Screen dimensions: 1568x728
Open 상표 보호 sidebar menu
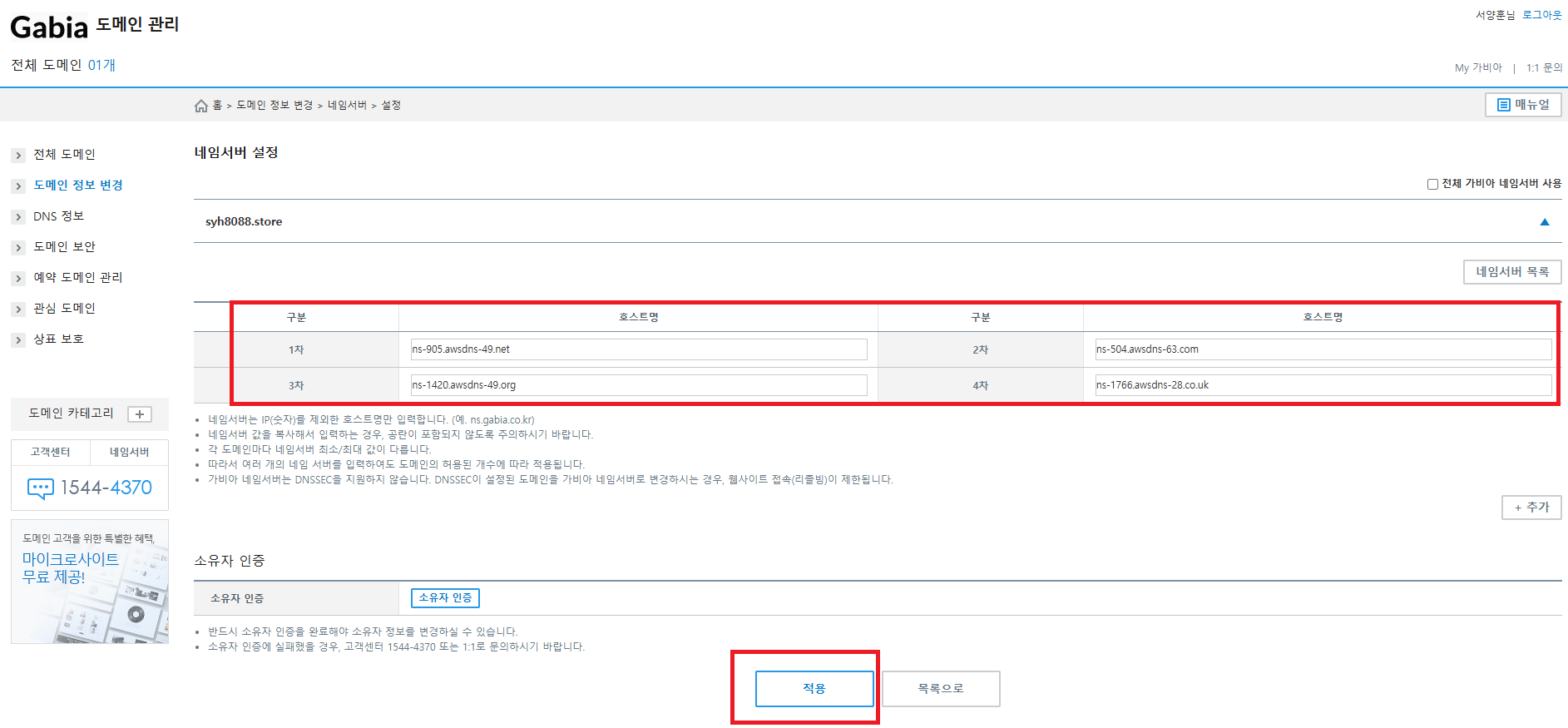[x=58, y=339]
